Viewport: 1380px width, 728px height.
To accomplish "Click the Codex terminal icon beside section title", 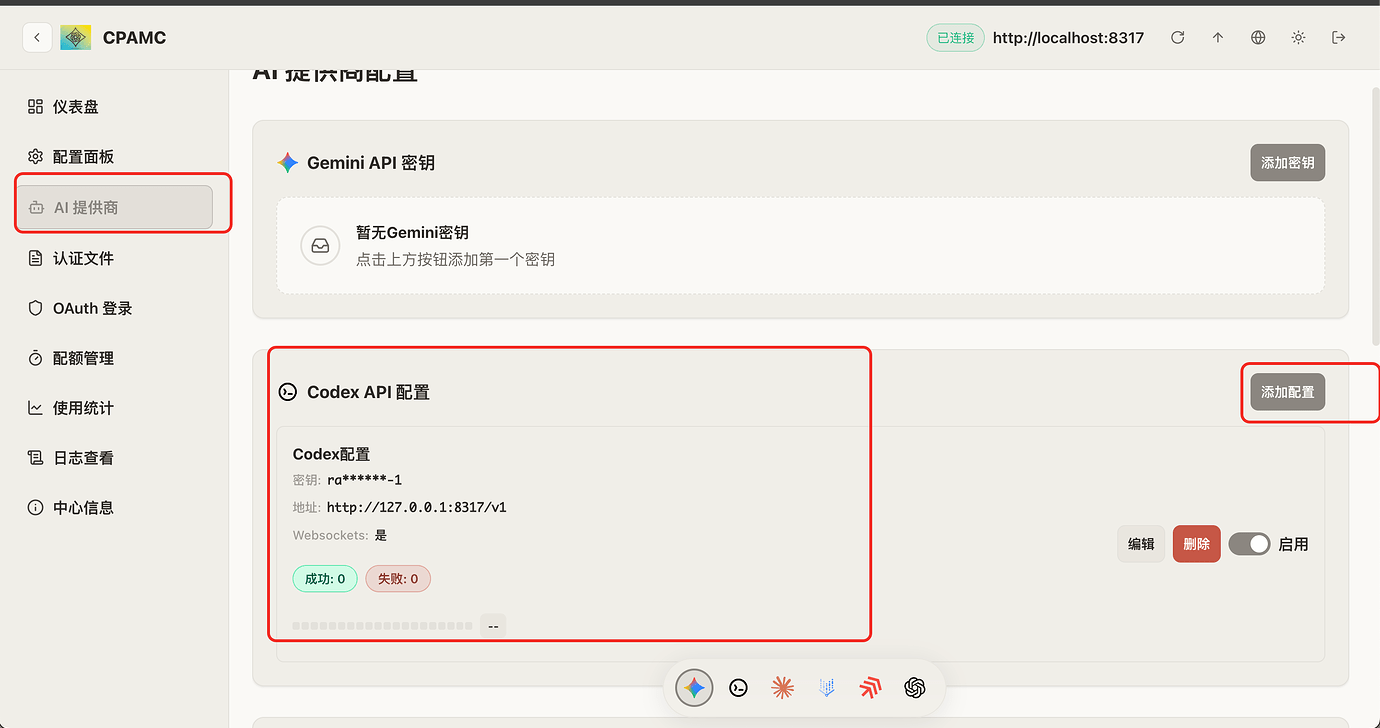I will point(288,392).
